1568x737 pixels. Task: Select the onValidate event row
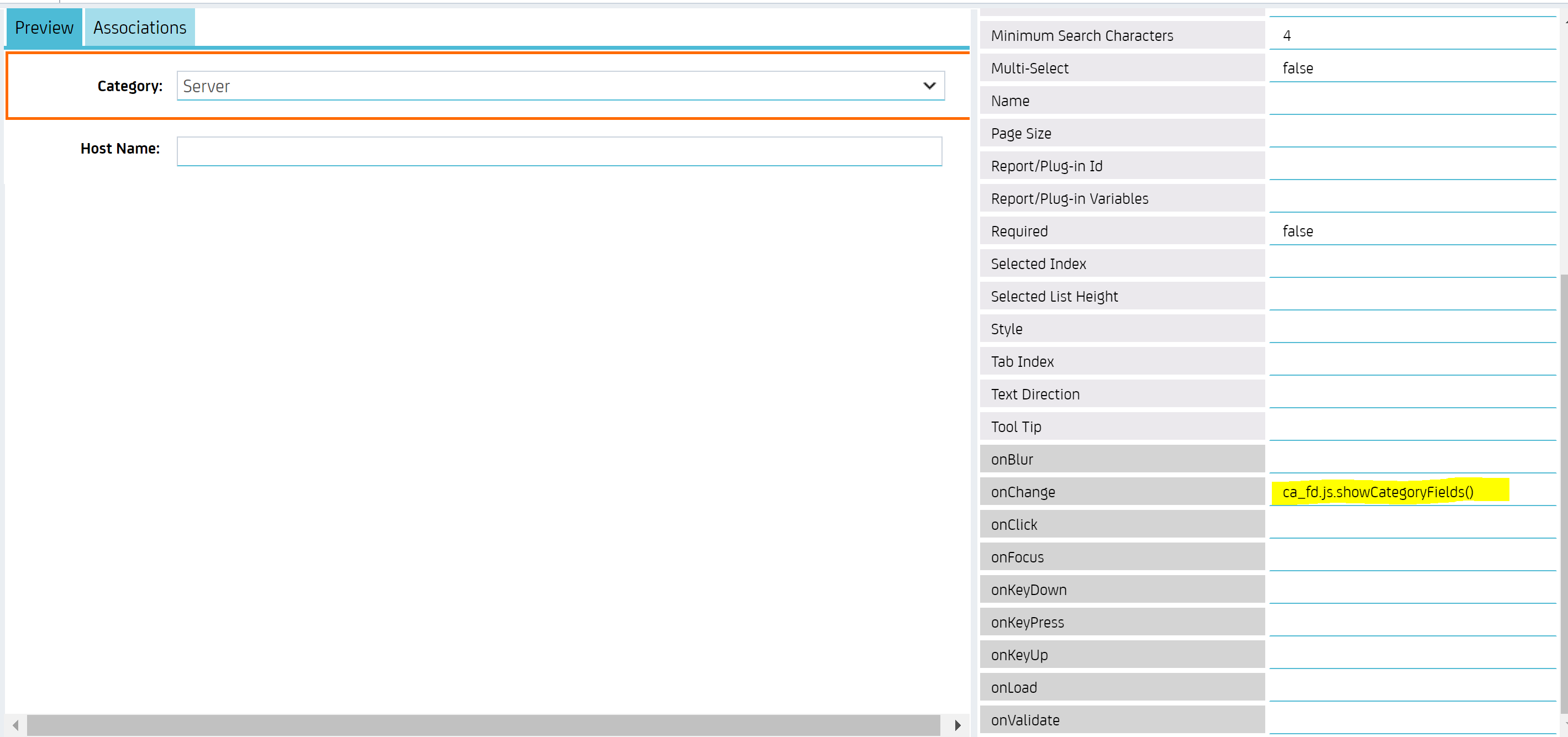(1122, 720)
